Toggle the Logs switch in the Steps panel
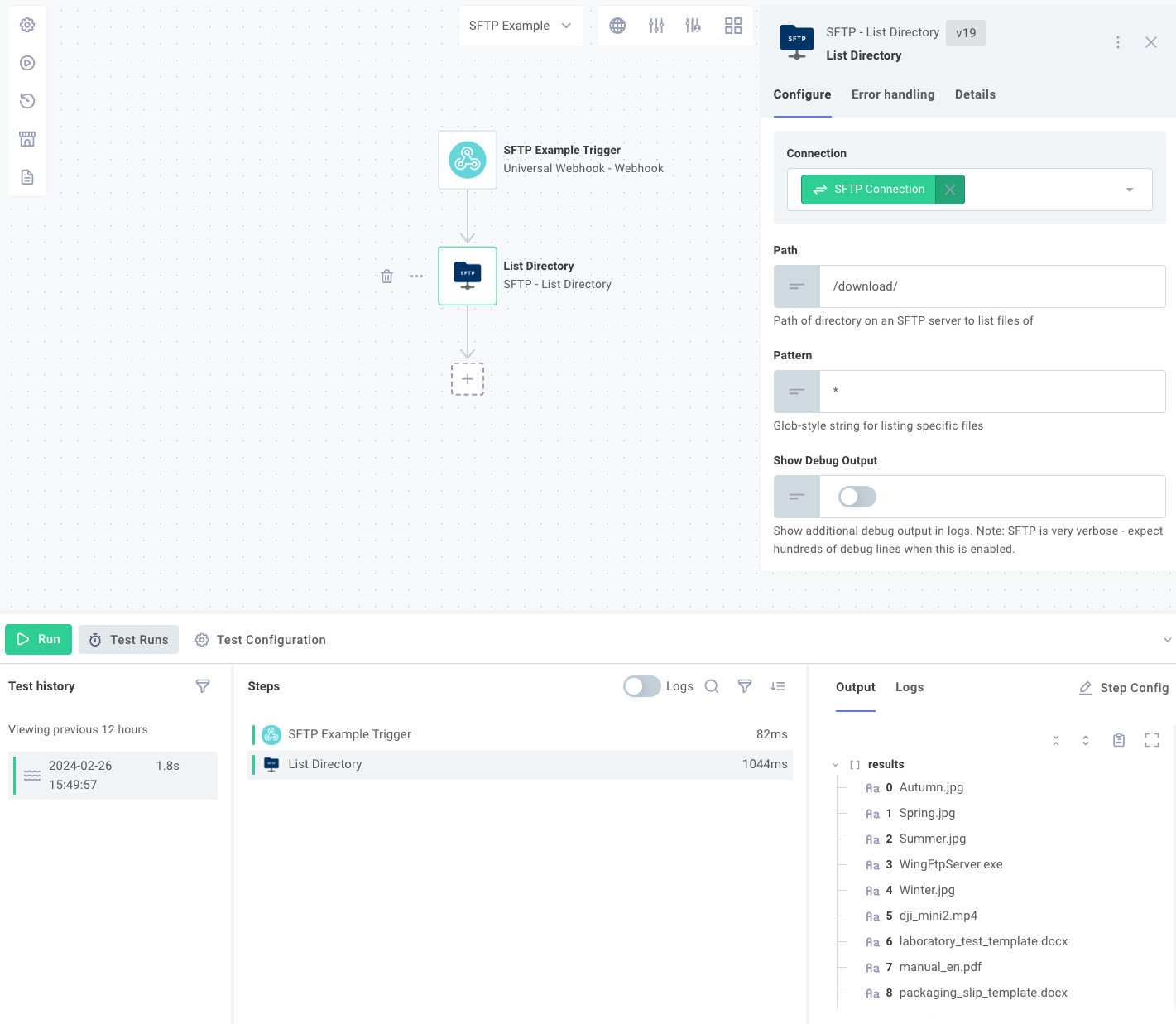1176x1024 pixels. click(641, 686)
